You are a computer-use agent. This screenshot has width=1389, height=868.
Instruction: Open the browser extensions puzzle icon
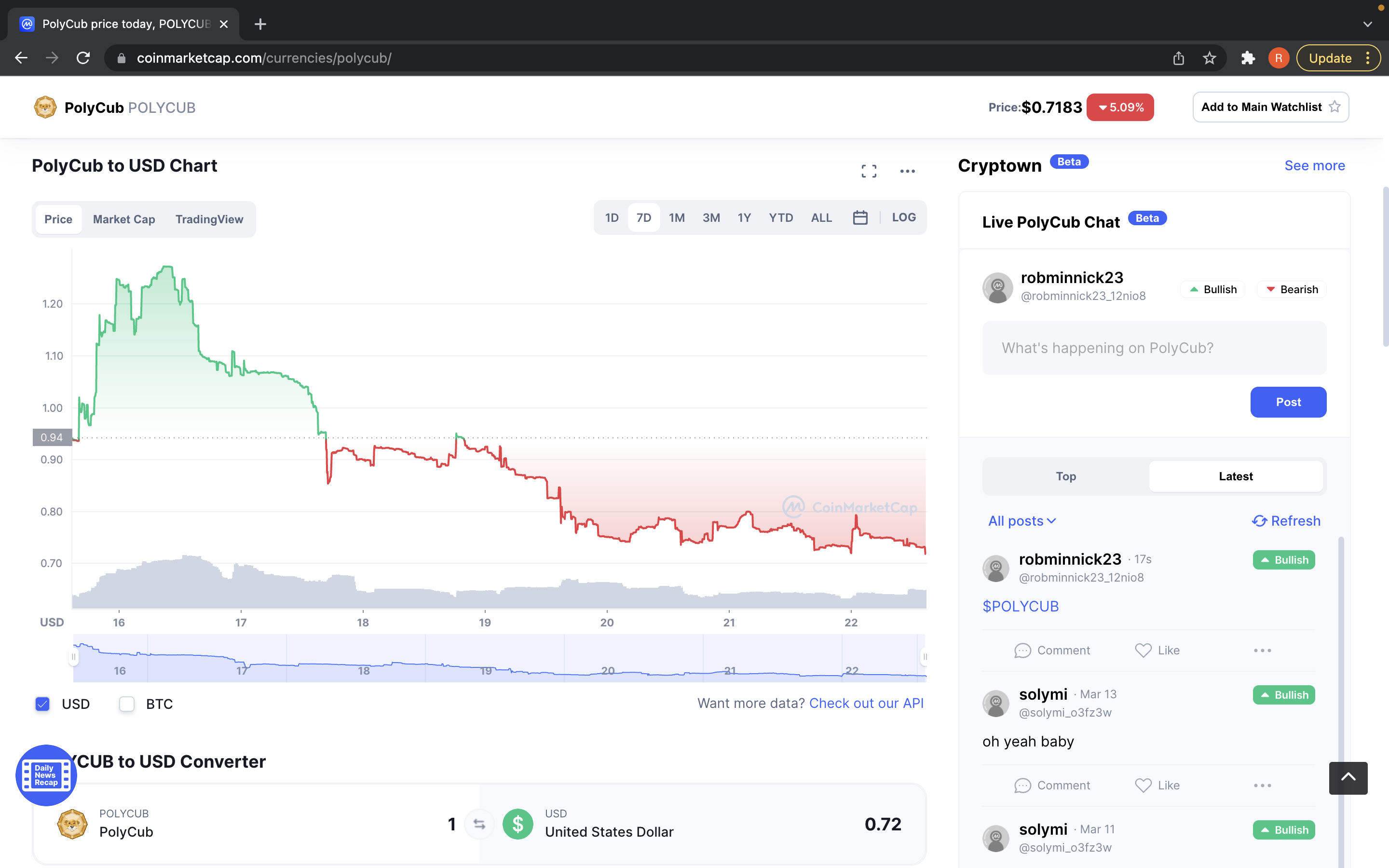click(x=1248, y=58)
